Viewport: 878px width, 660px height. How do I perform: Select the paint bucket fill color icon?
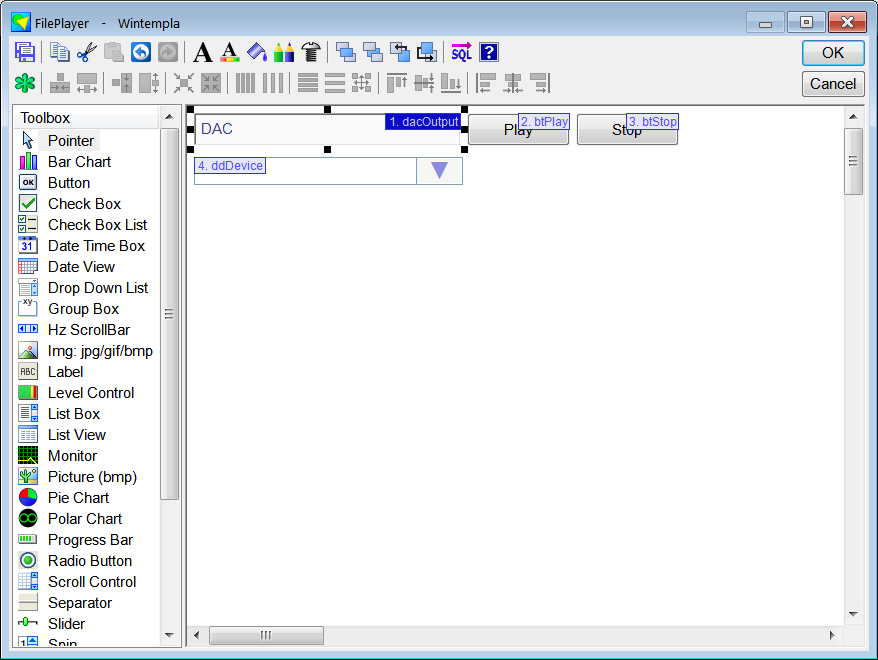[x=257, y=53]
